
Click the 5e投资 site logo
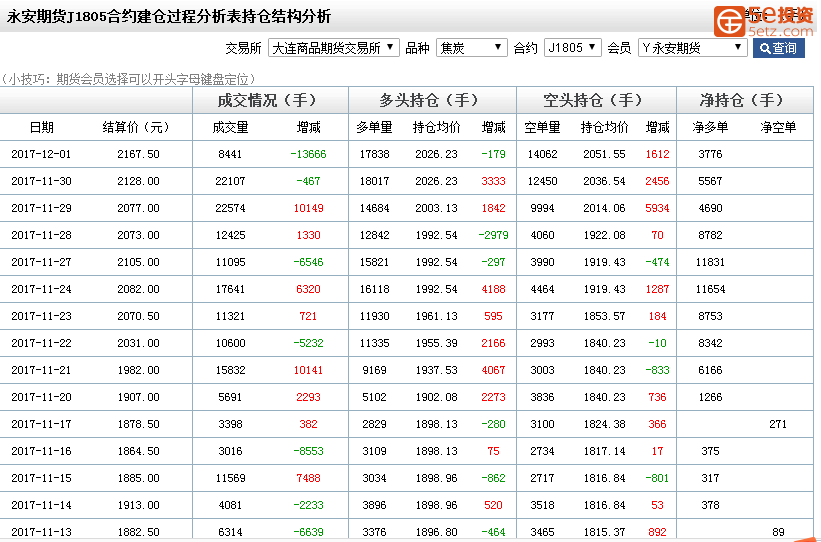(x=764, y=21)
